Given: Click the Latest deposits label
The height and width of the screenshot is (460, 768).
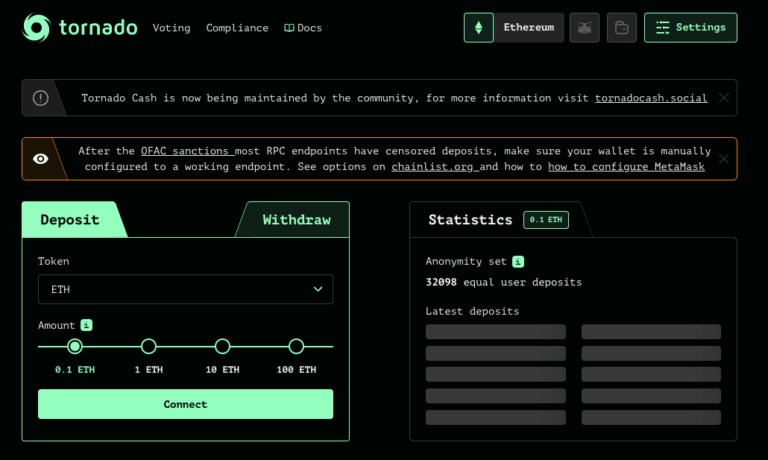Looking at the screenshot, I should pyautogui.click(x=472, y=311).
